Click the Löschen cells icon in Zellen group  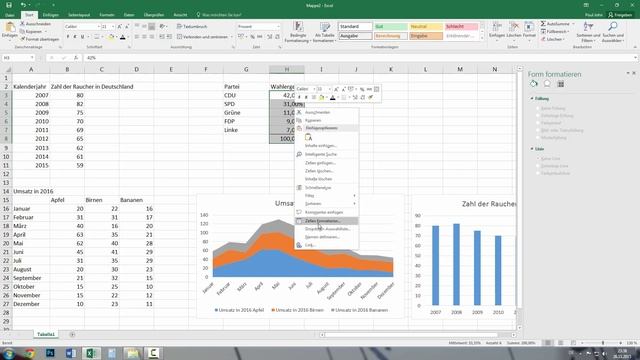(514, 27)
